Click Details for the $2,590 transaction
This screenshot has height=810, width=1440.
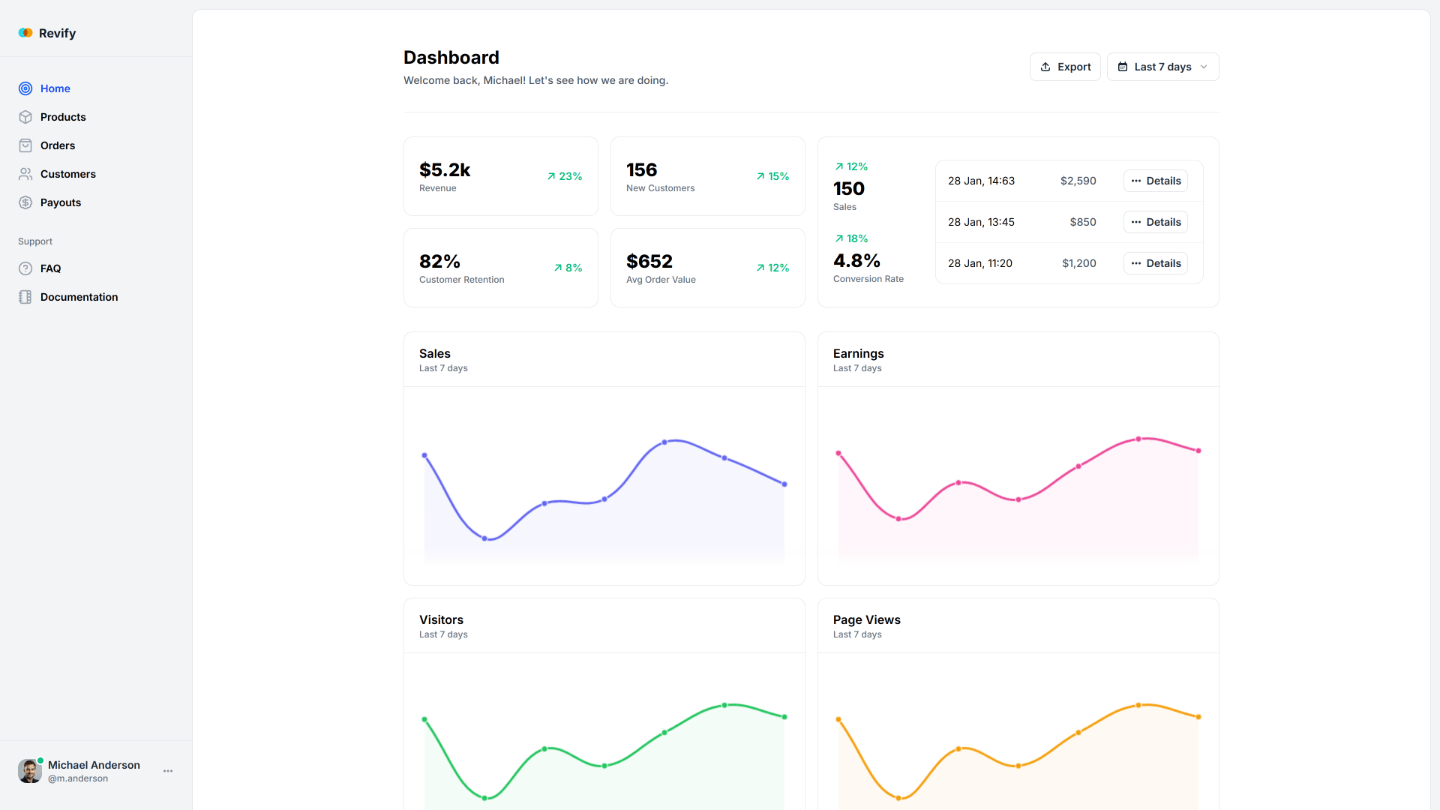(1155, 181)
